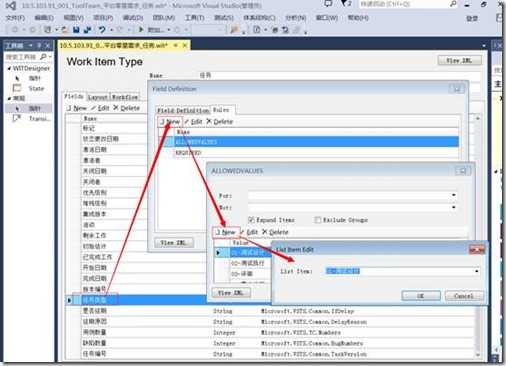
Task: Click the Work Item Name field
Action: [339, 75]
